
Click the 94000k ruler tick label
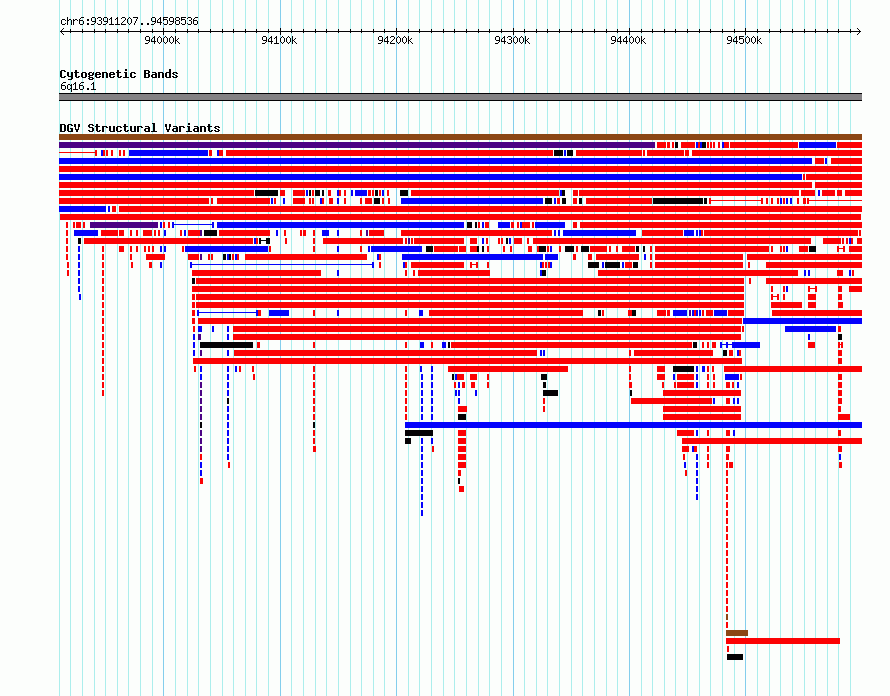coord(162,40)
